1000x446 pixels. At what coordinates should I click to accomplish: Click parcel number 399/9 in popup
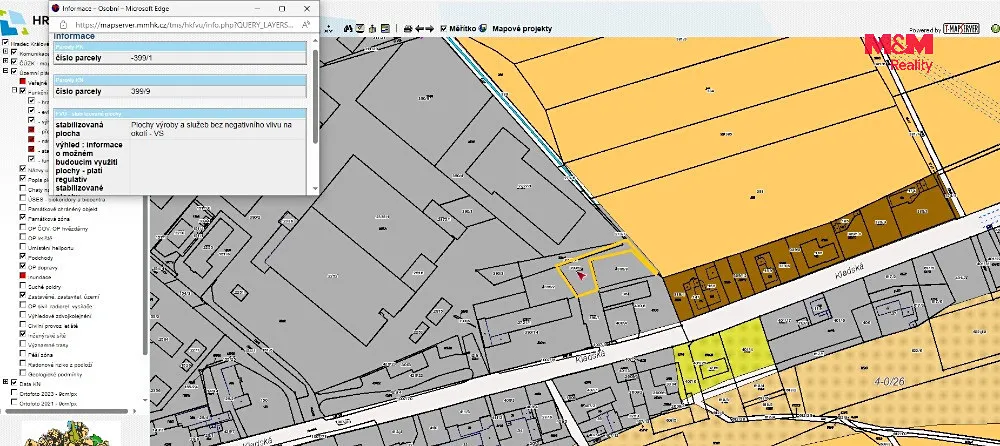click(140, 91)
